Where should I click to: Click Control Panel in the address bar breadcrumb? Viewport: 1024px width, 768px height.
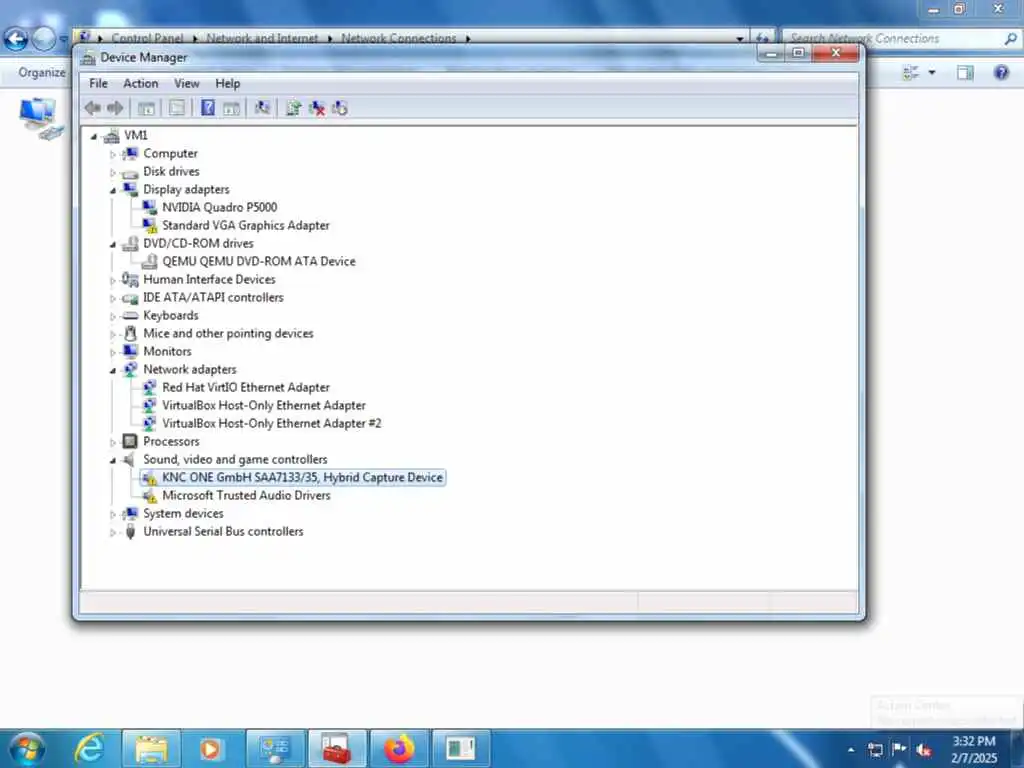(147, 39)
